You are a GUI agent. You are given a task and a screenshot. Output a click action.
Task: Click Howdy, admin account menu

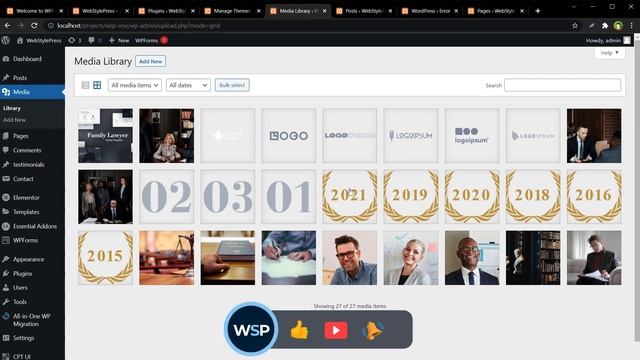[608, 40]
